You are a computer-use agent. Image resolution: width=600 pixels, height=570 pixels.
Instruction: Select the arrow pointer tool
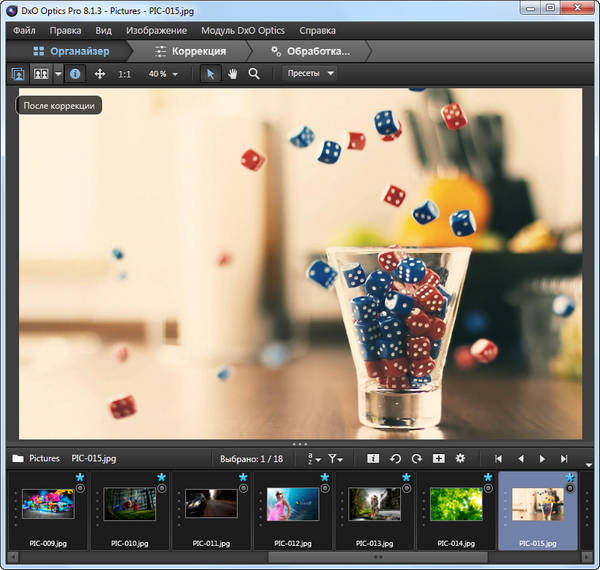coord(210,74)
